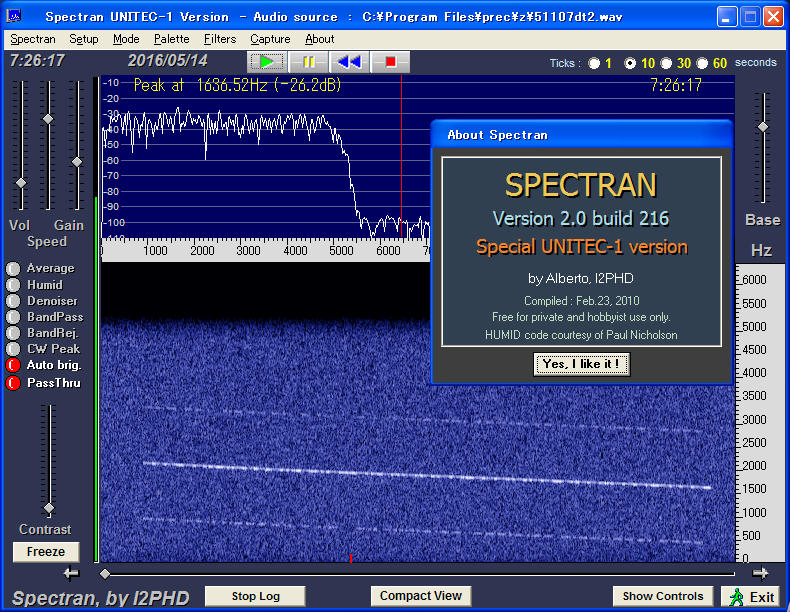Select the 1 second ticks option
Image resolution: width=790 pixels, height=612 pixels.
coord(594,63)
